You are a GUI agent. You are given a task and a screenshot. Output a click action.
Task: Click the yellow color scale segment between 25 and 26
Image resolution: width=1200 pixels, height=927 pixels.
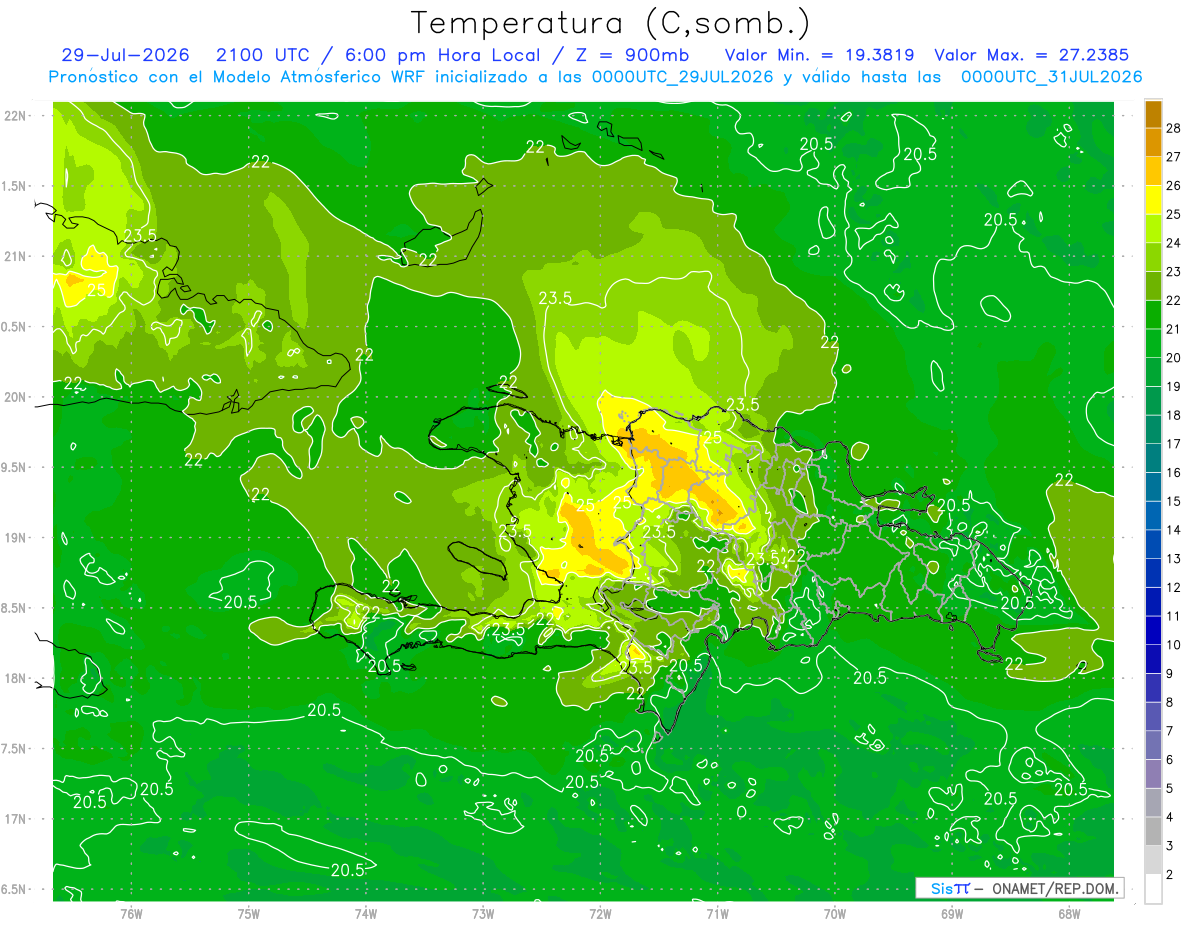(x=1153, y=200)
